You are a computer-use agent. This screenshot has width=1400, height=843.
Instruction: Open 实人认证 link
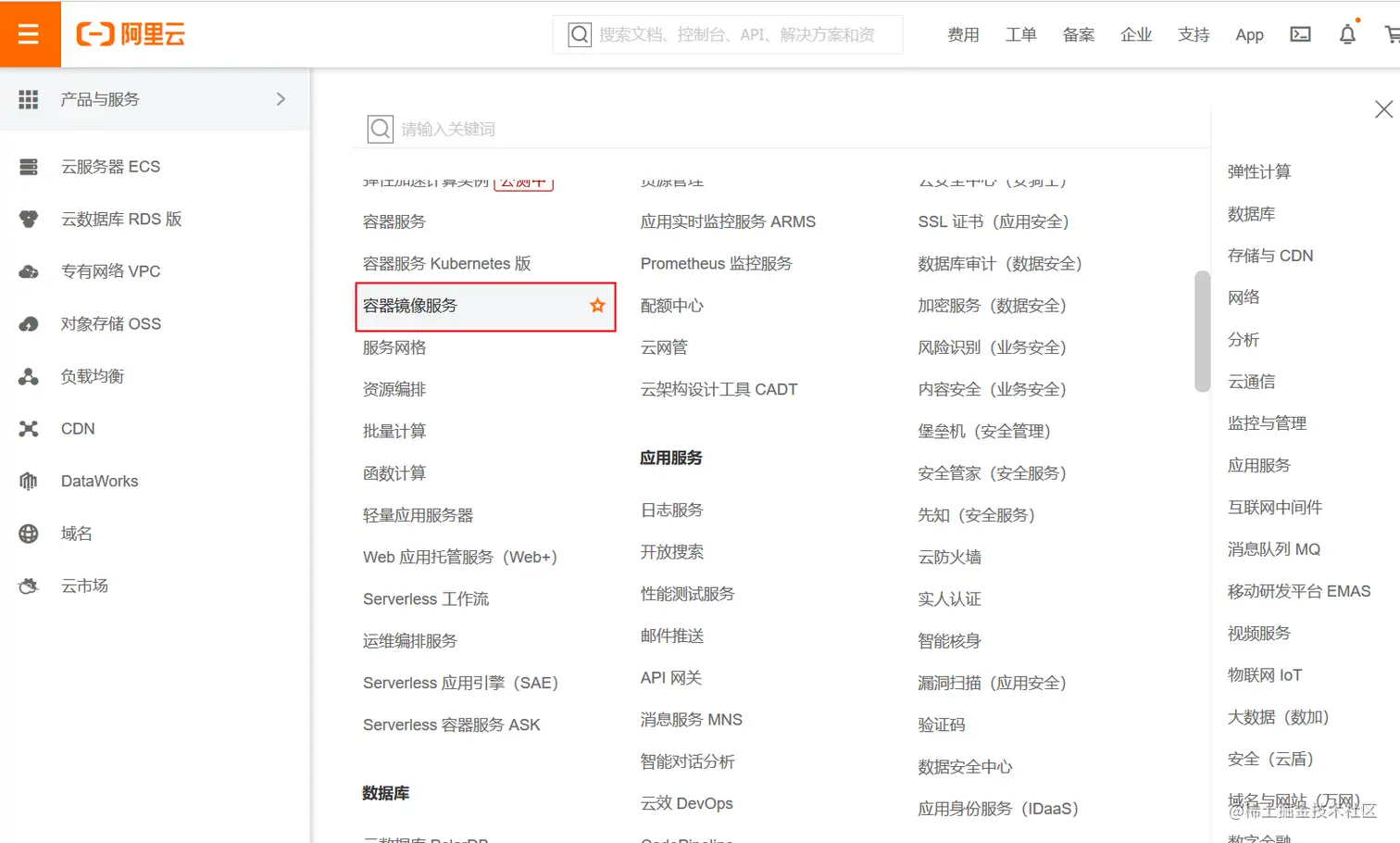[949, 598]
